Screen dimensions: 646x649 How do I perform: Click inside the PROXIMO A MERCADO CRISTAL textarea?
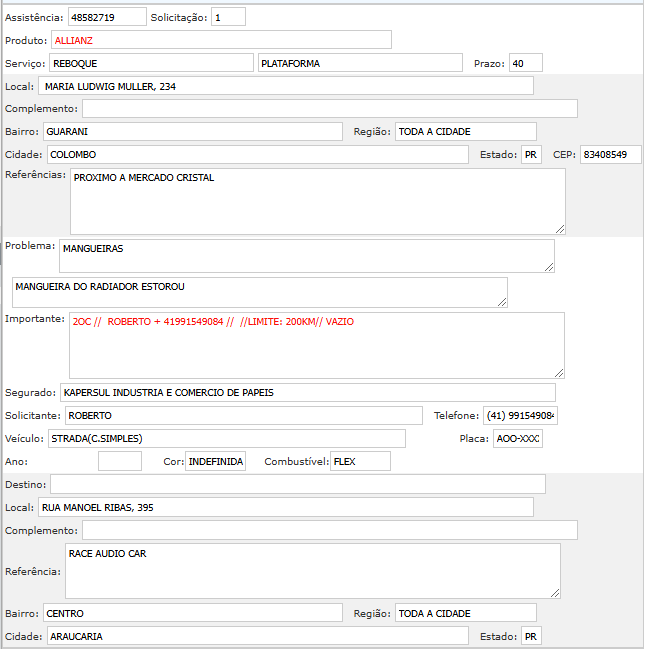pos(317,201)
